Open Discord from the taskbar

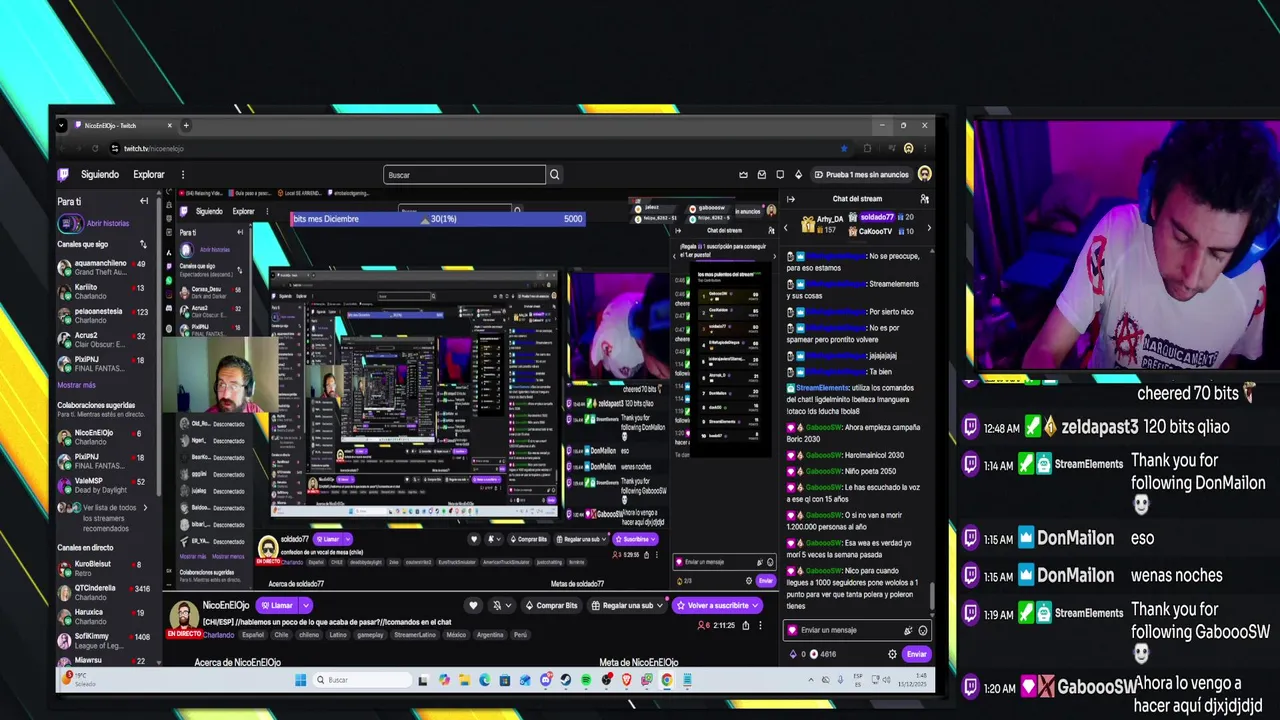[546, 680]
